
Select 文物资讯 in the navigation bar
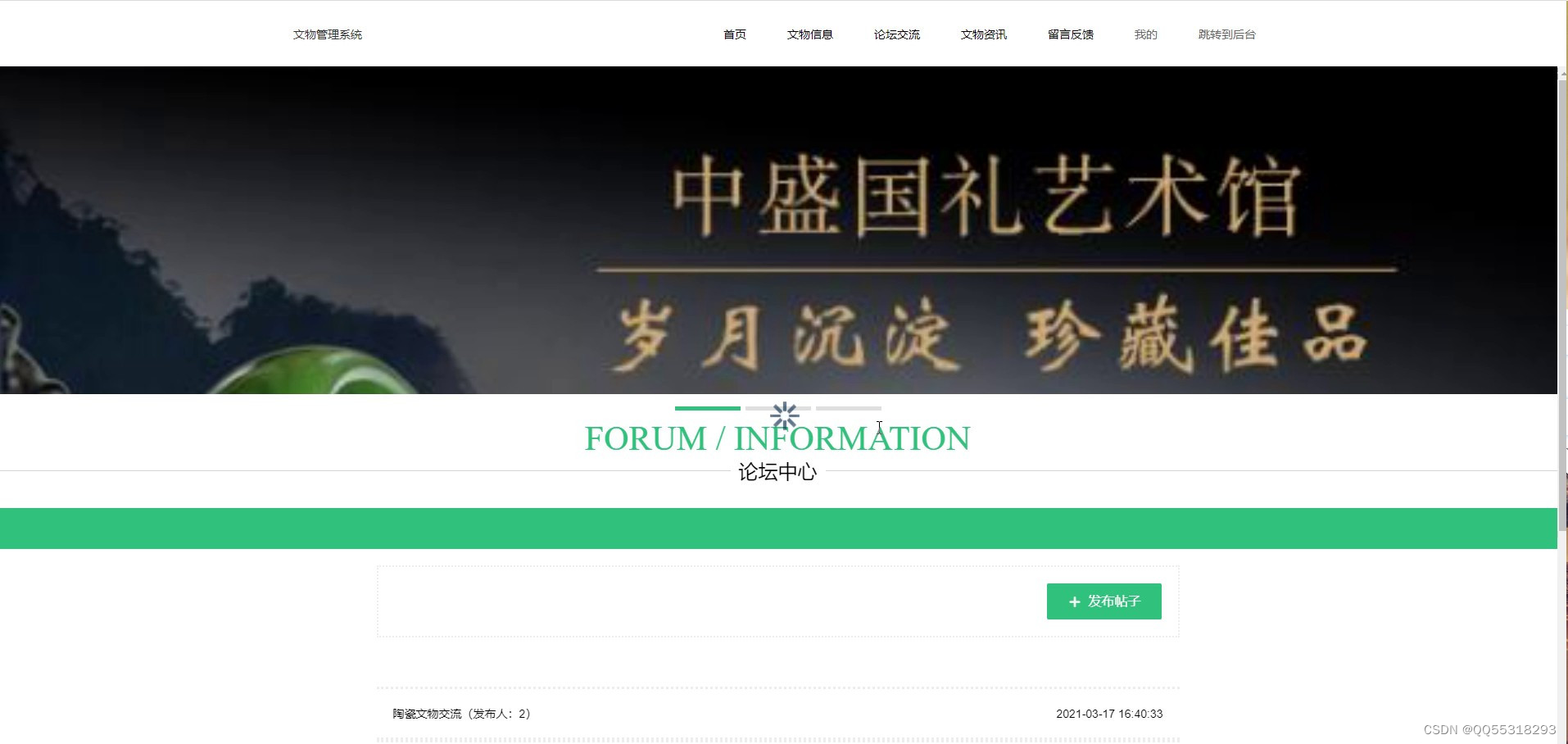tap(984, 34)
